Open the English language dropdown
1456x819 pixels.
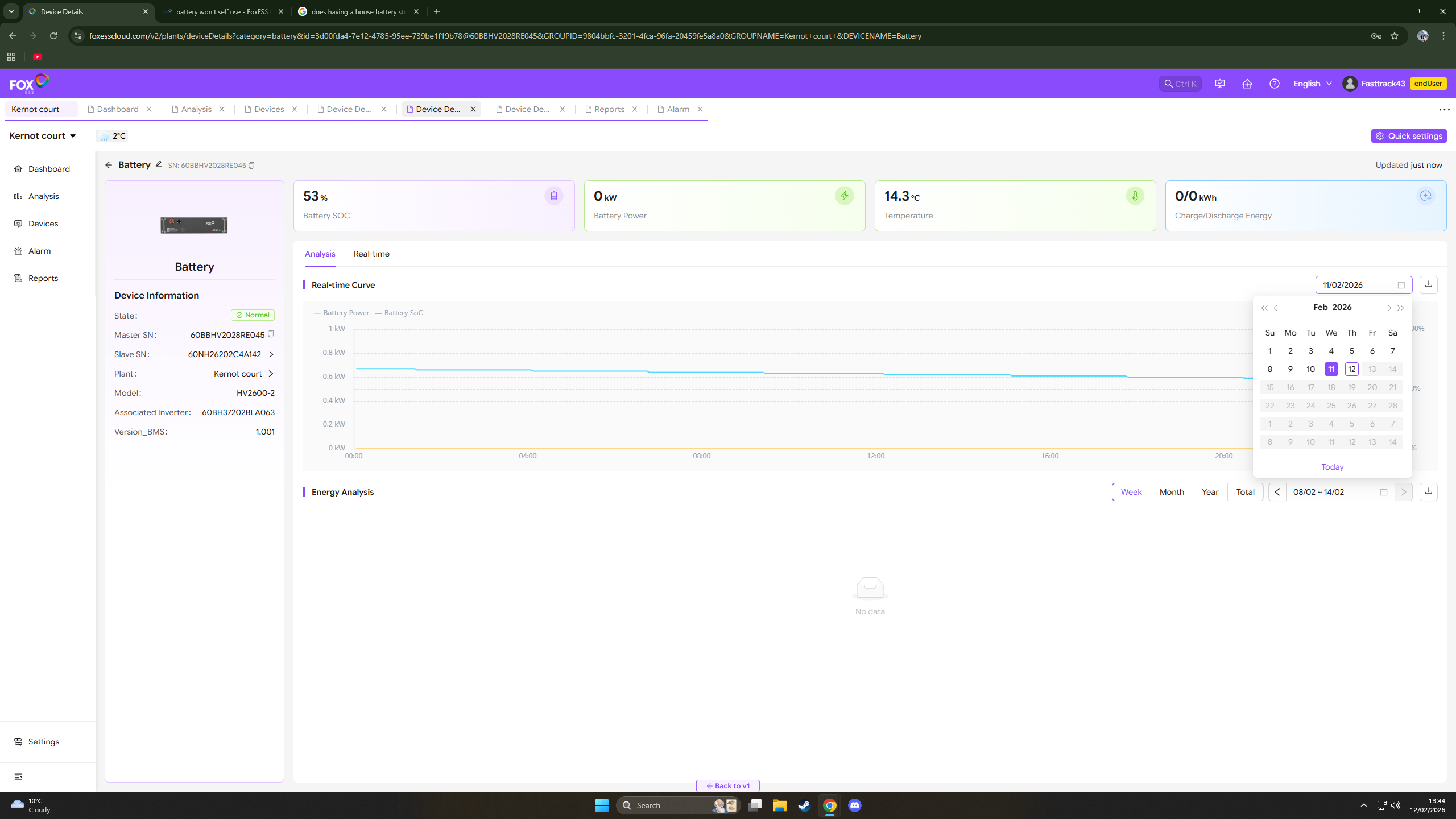tap(1312, 84)
